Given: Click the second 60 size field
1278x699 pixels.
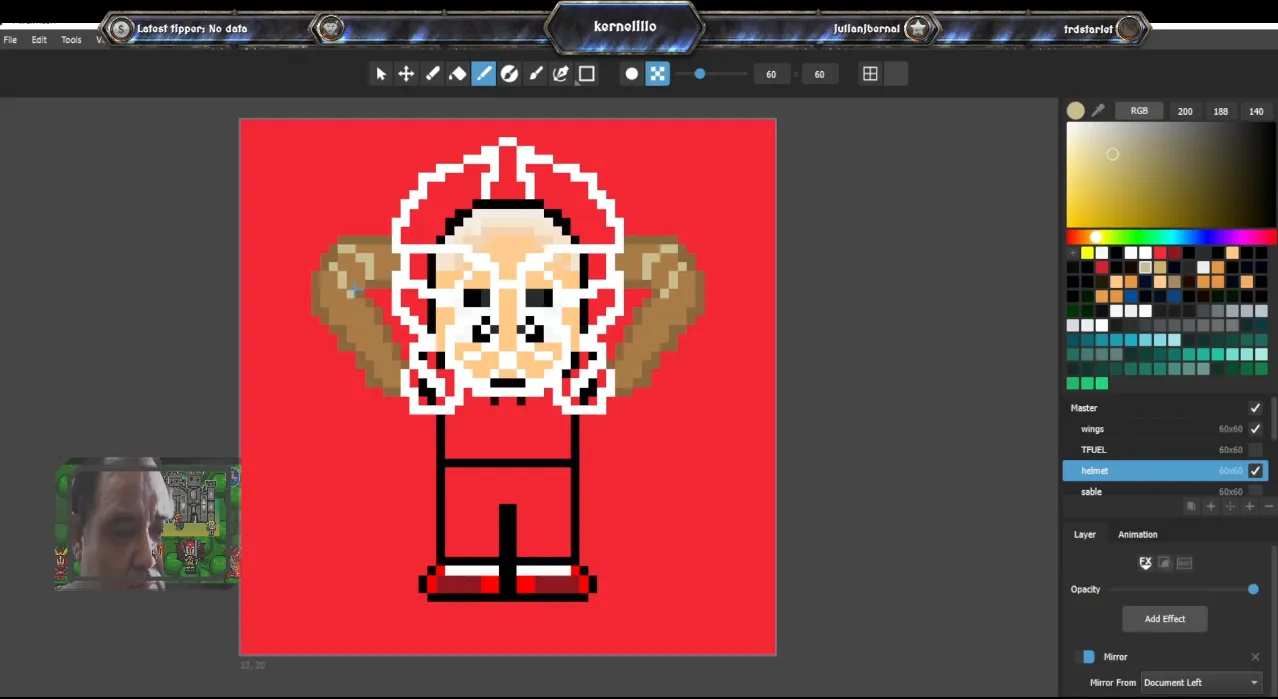Looking at the screenshot, I should pos(820,74).
